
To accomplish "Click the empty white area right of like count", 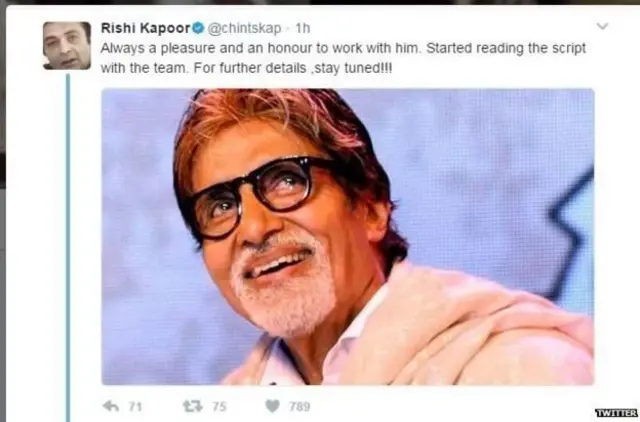I will [x=450, y=406].
